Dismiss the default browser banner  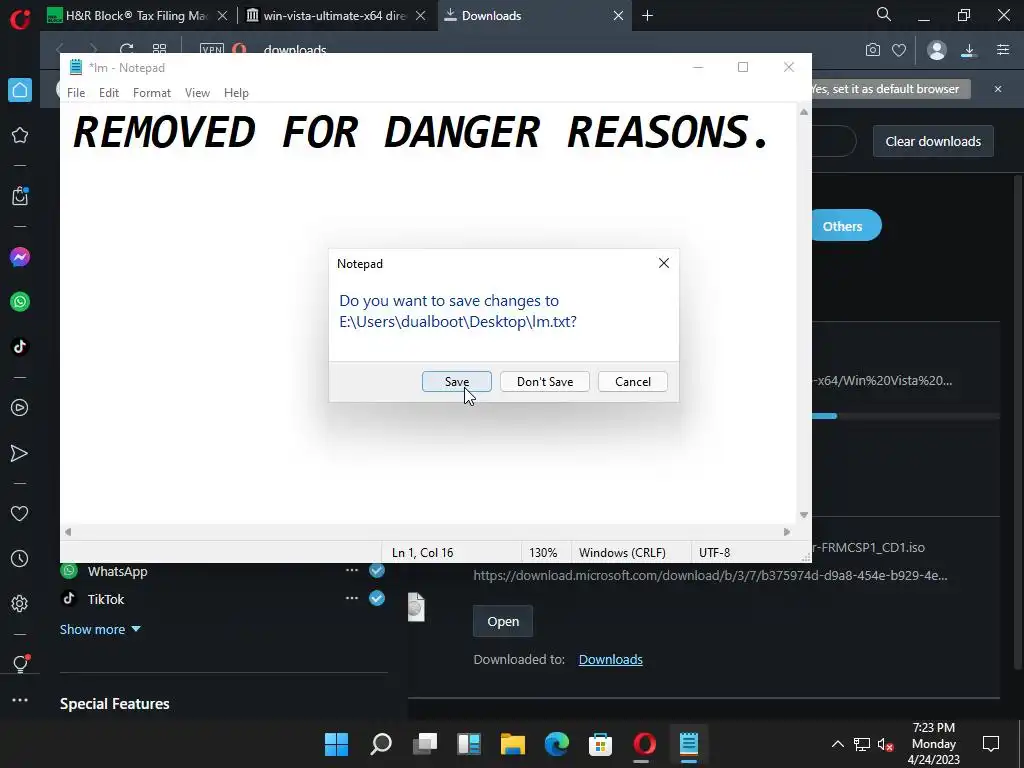(998, 89)
